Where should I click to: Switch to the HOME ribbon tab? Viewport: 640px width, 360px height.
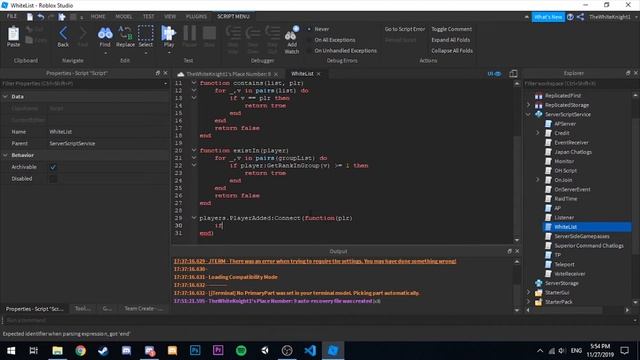pos(98,17)
